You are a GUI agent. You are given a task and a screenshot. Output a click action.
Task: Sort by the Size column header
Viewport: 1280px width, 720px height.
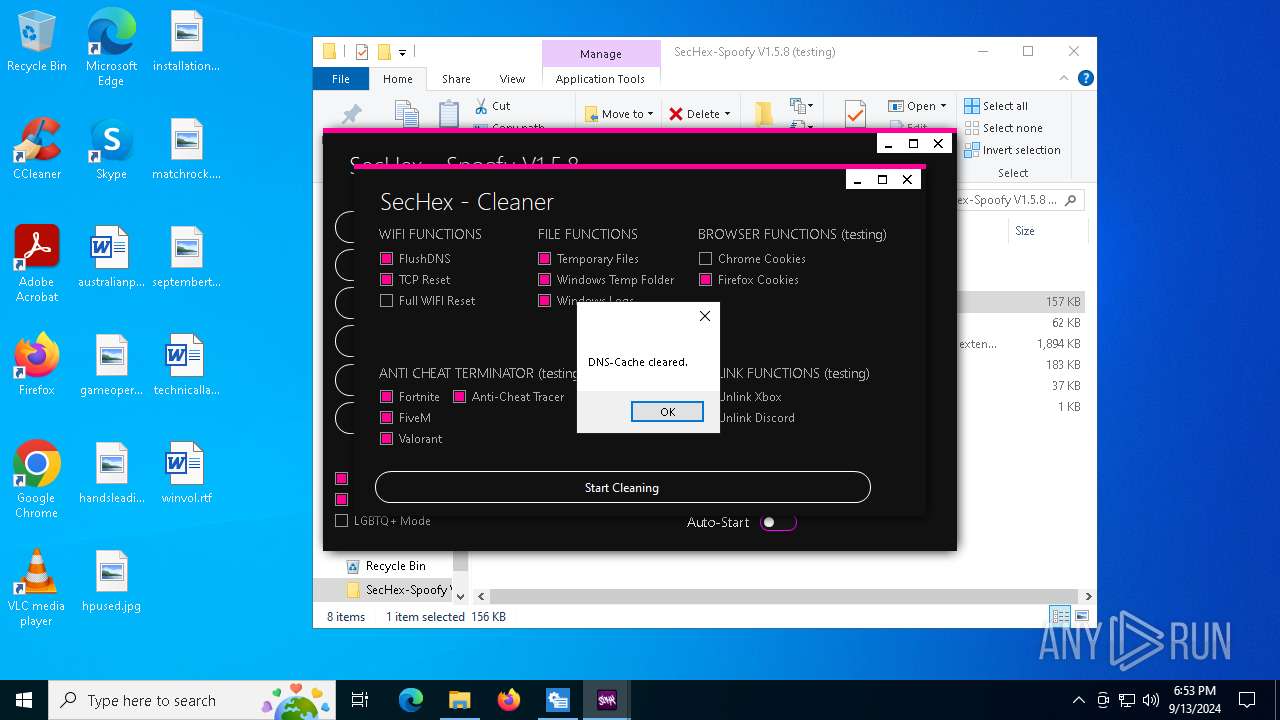click(1048, 230)
